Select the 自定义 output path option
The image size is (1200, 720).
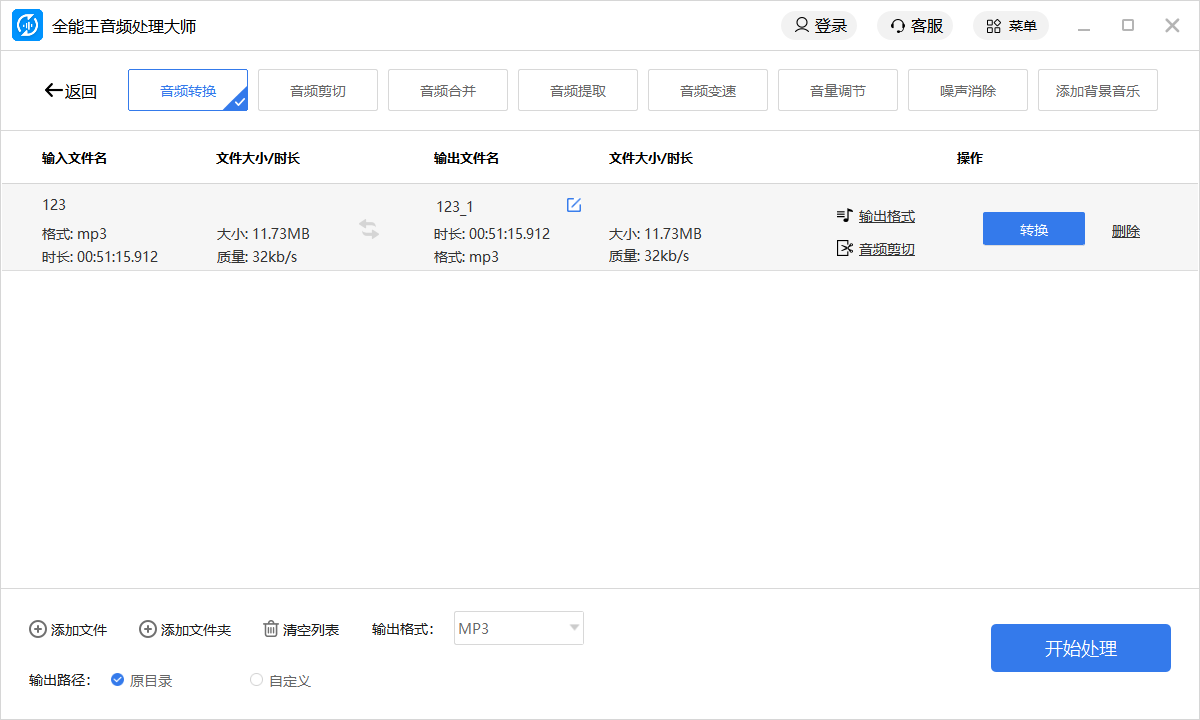point(257,680)
